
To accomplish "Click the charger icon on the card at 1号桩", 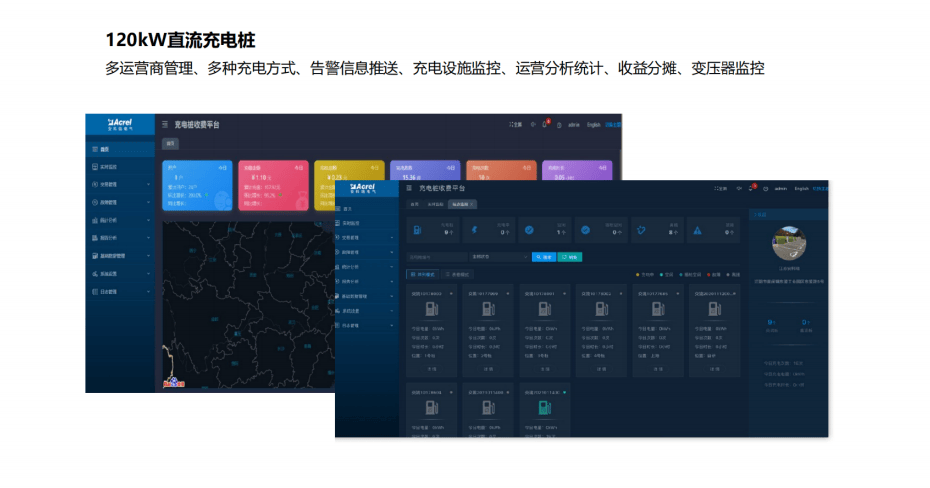I will tap(432, 309).
